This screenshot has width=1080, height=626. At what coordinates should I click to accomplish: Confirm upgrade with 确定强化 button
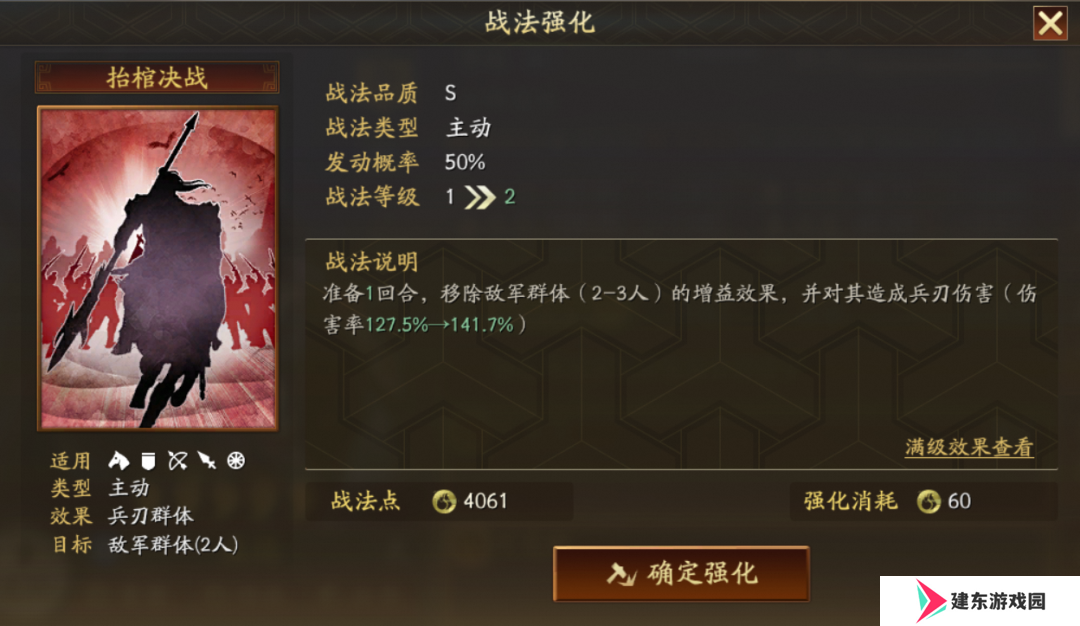click(681, 574)
